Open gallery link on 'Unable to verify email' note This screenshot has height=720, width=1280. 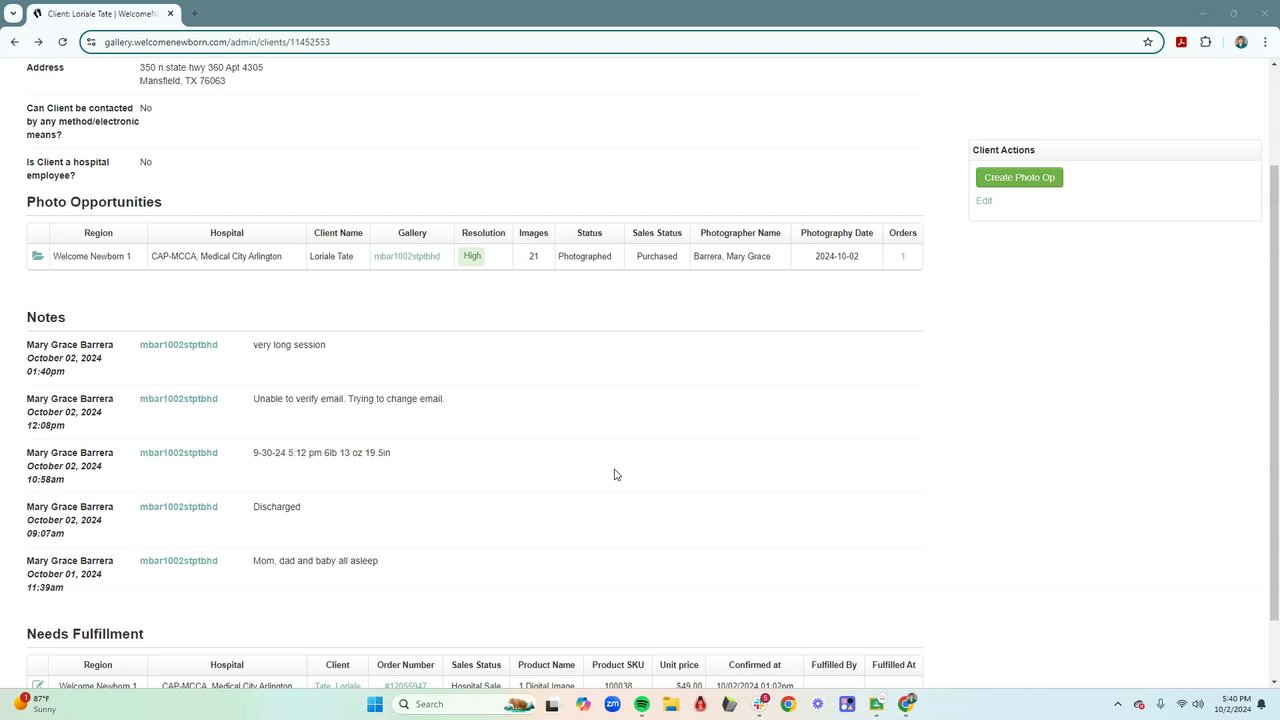pos(179,399)
